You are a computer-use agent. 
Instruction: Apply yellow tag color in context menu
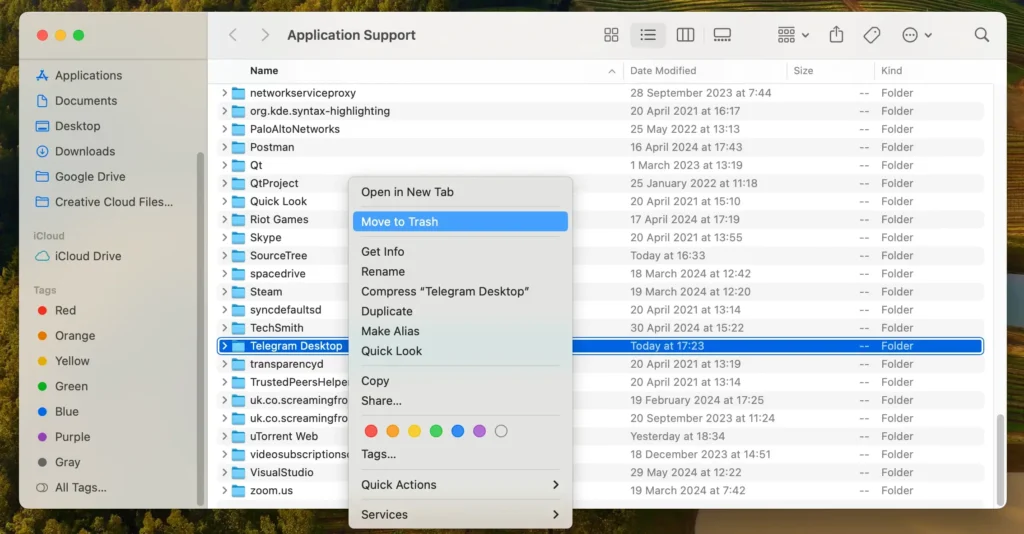tap(414, 432)
